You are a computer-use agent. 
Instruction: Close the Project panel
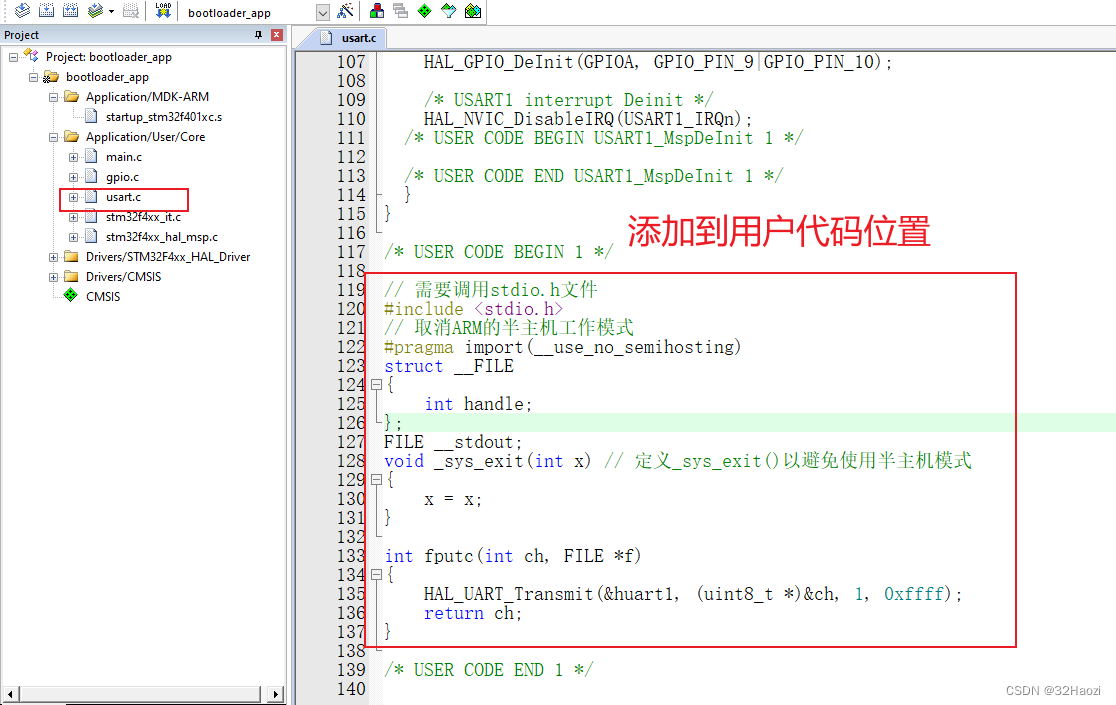[x=277, y=35]
